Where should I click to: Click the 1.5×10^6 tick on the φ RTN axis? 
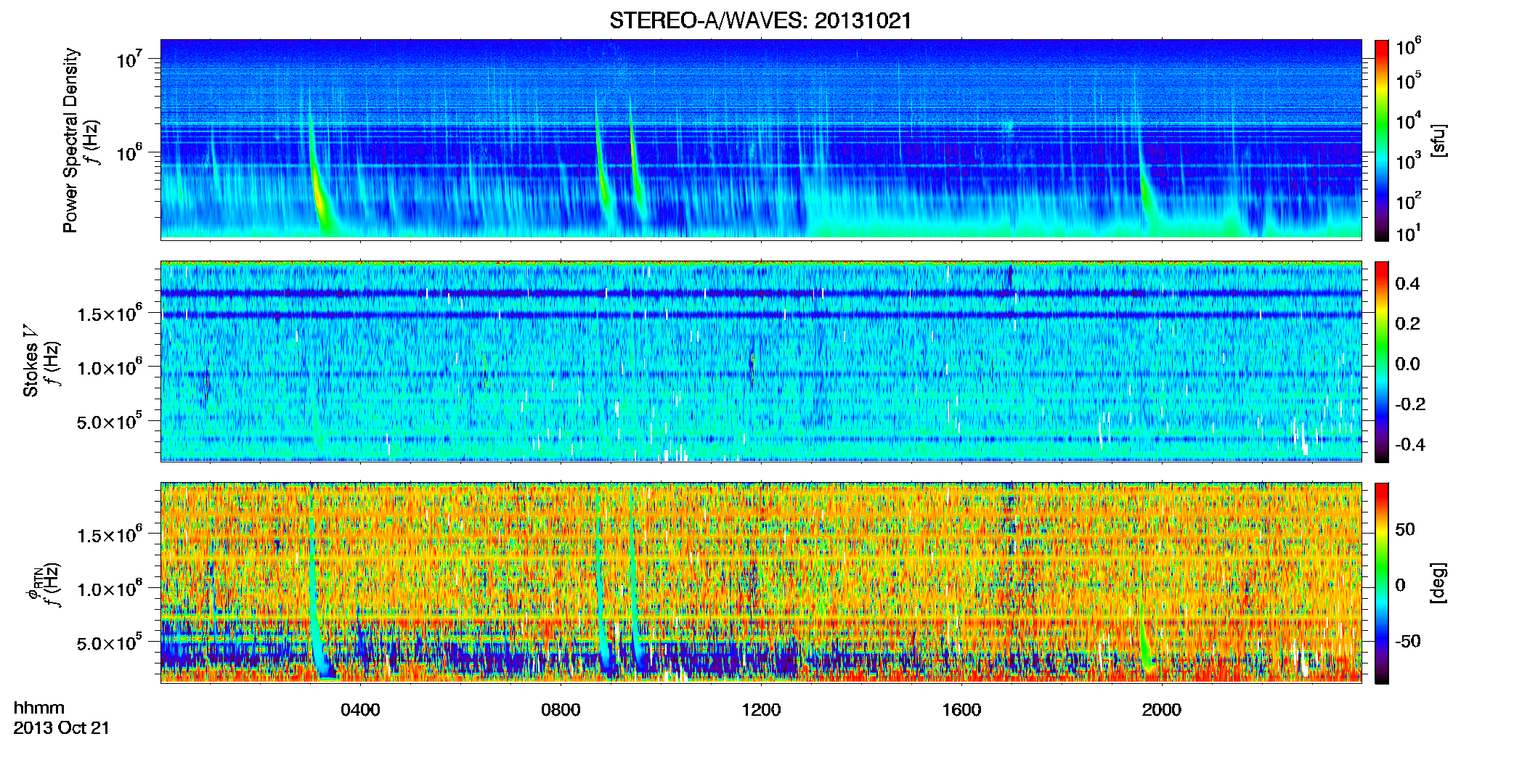point(110,535)
